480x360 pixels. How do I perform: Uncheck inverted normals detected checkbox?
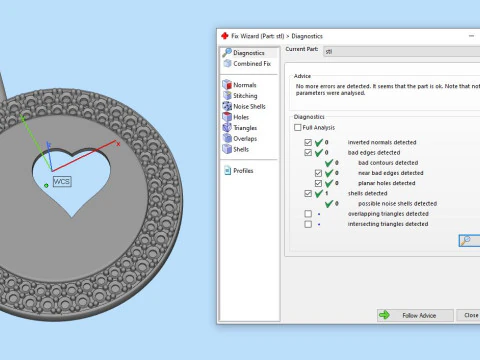coord(308,142)
